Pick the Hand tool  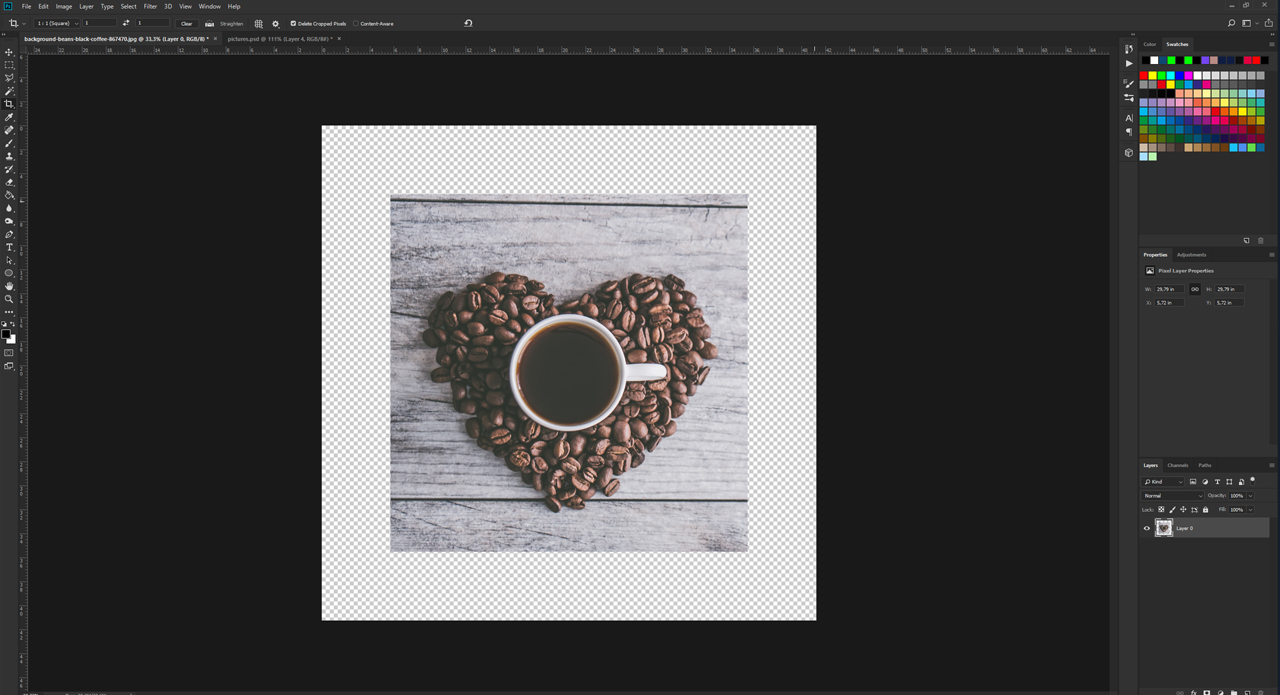pyautogui.click(x=9, y=285)
